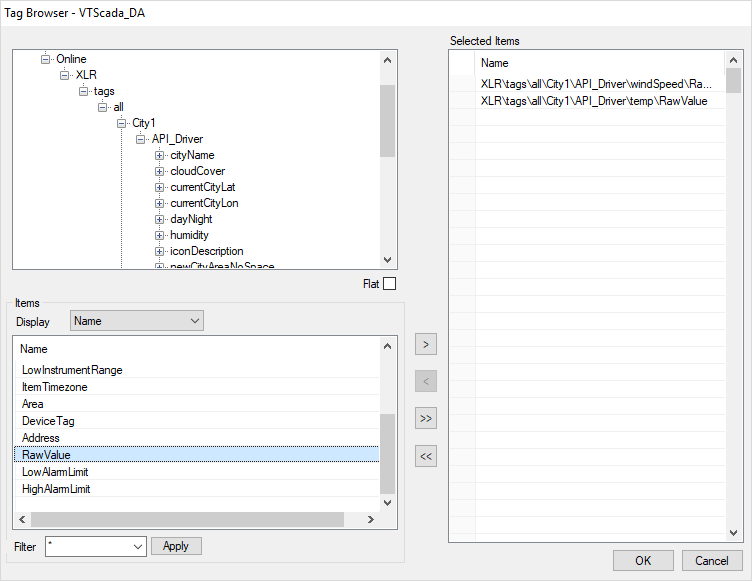Add all items with the >> button

click(x=425, y=418)
